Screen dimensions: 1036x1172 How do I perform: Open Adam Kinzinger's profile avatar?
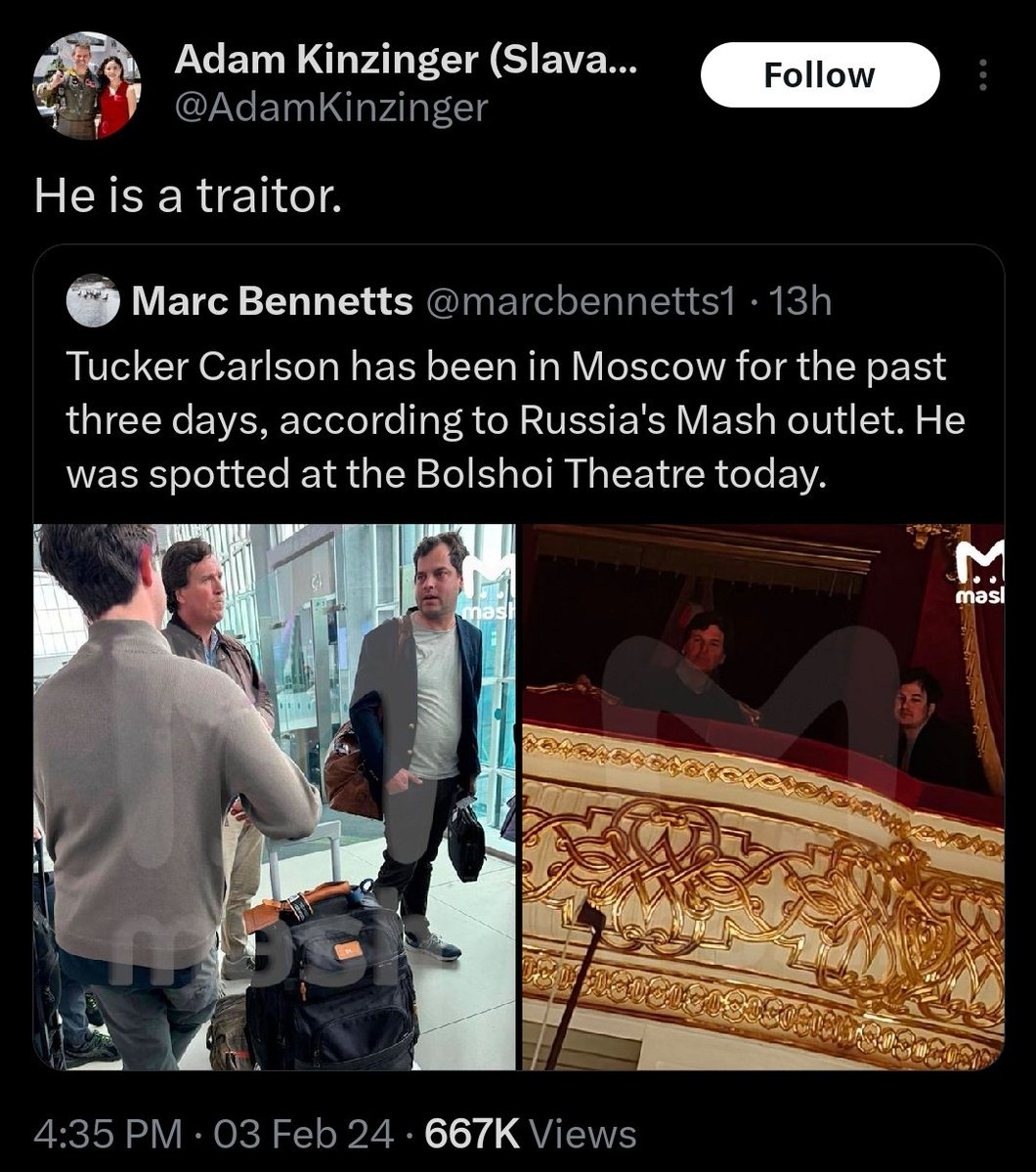coord(86,85)
